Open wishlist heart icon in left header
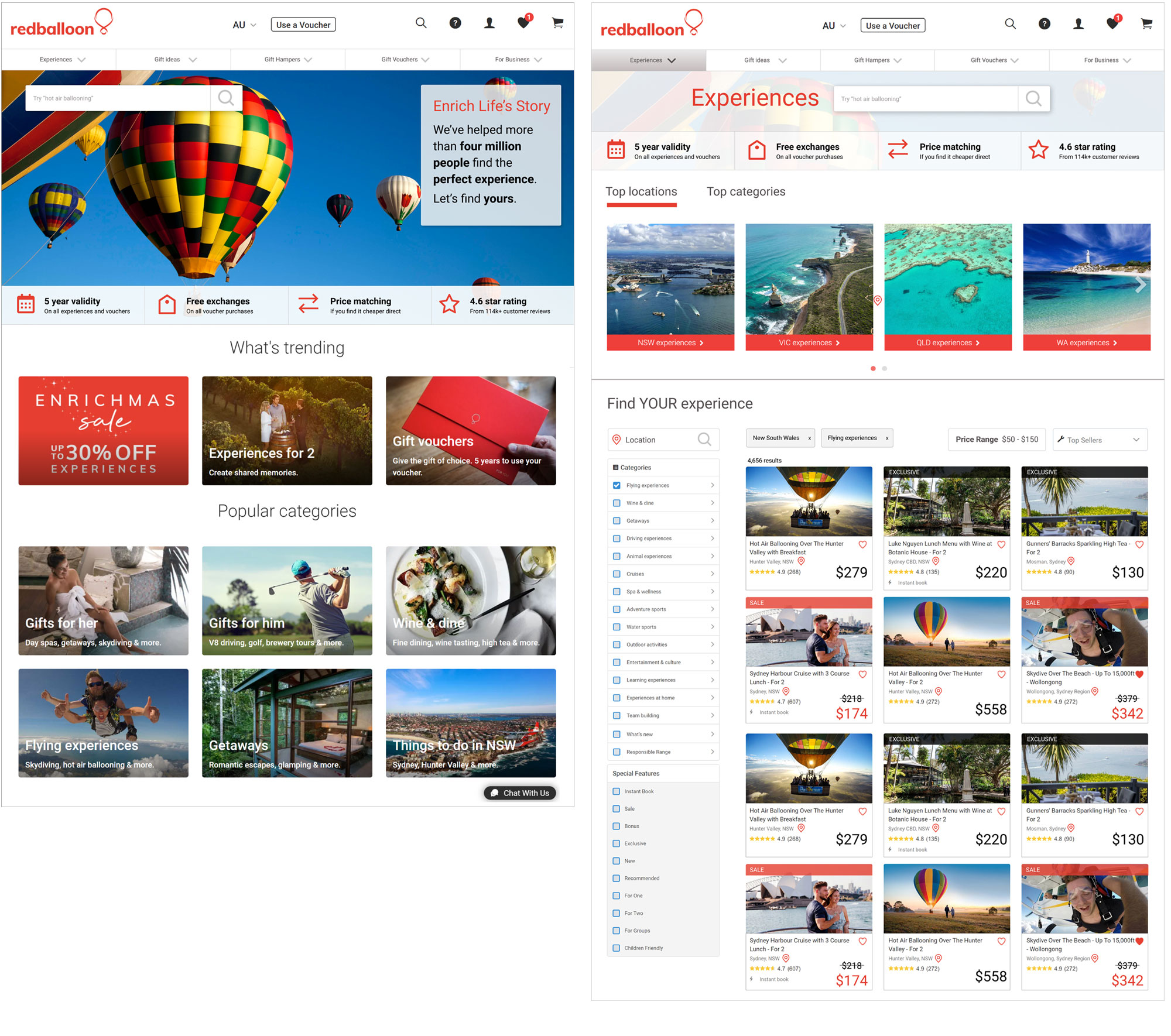The height and width of the screenshot is (1036, 1171). [523, 23]
